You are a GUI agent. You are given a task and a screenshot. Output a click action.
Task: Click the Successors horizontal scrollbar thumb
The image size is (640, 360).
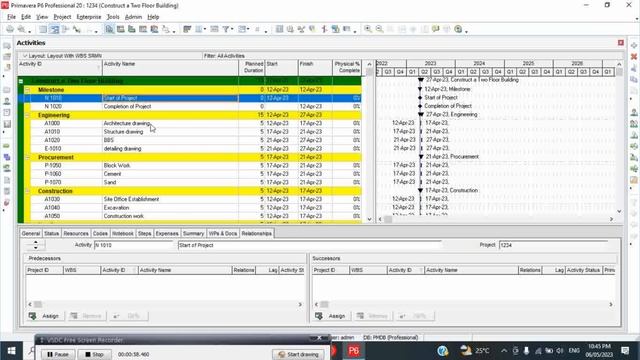click(x=324, y=304)
